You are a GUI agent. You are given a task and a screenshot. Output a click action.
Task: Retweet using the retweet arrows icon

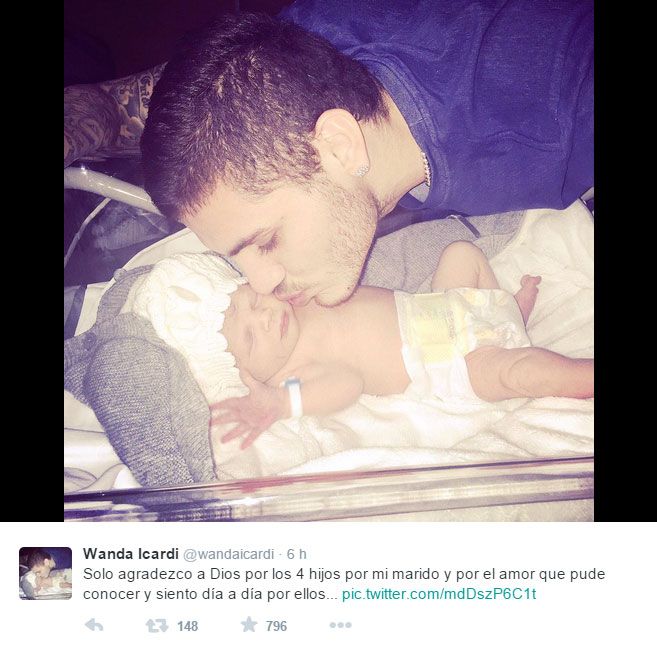click(x=157, y=626)
